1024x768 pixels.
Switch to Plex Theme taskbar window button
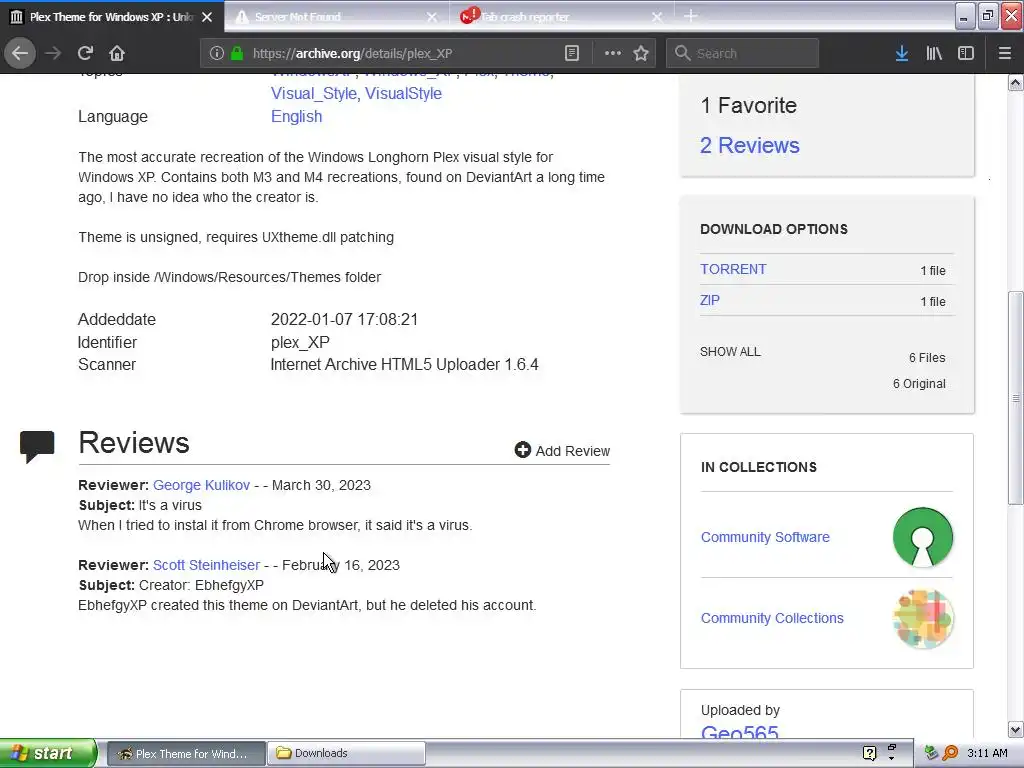point(185,753)
